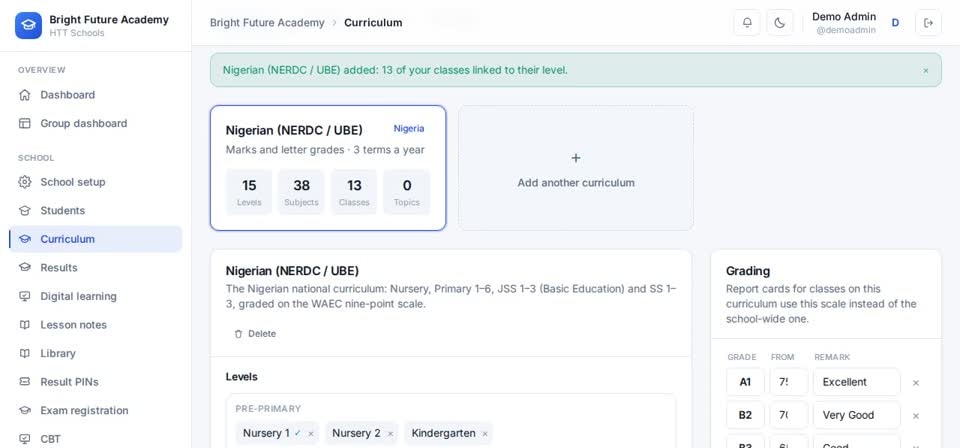Click the Excellent remark field

(857, 382)
